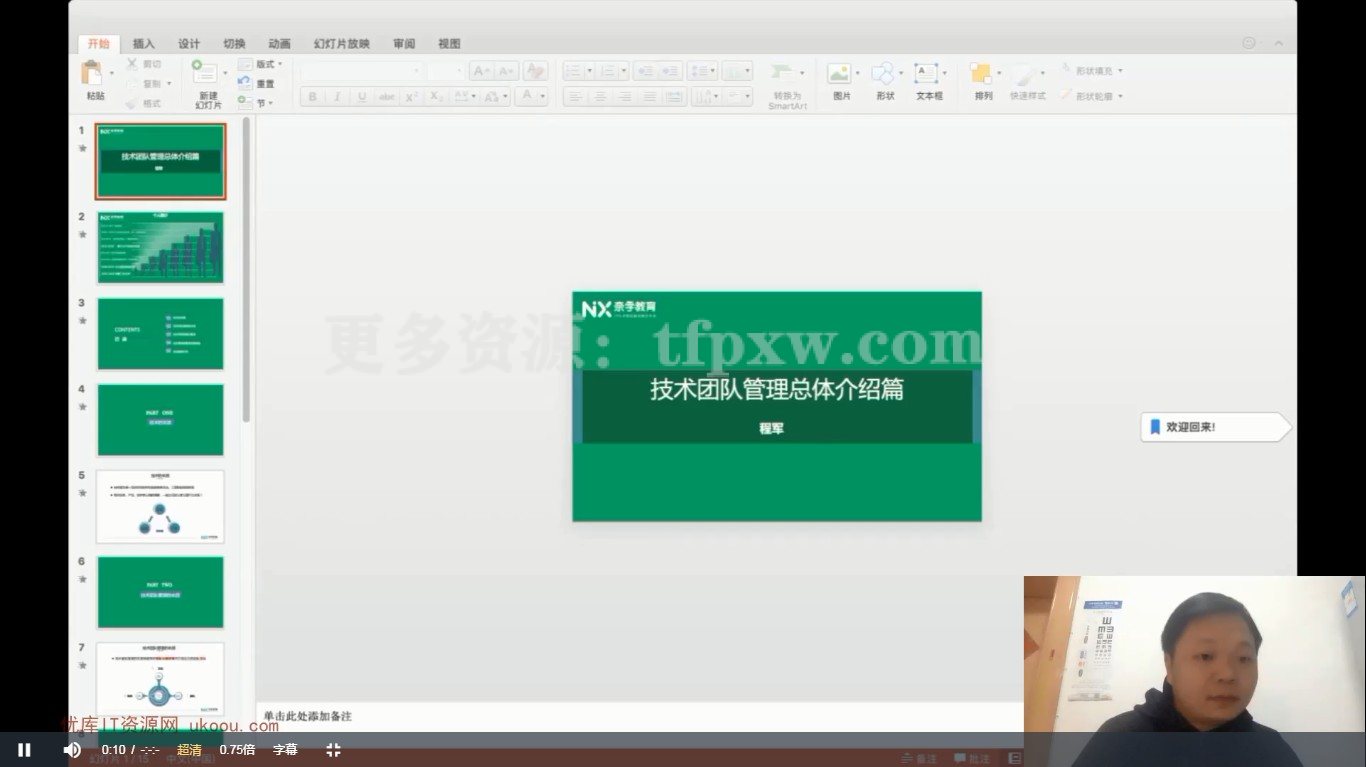This screenshot has width=1366, height=767.
Task: Enable subtitles via 字幕 button
Action: (284, 749)
